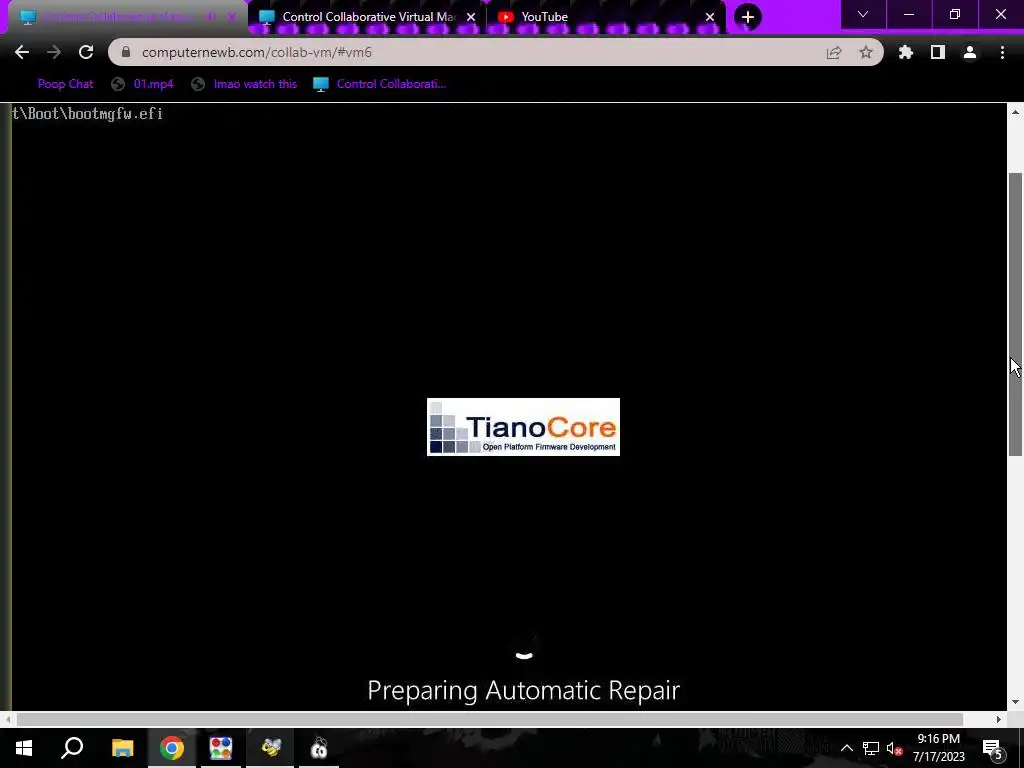Open the Control Collaborati... bookmark
The height and width of the screenshot is (768, 1024).
coord(379,84)
